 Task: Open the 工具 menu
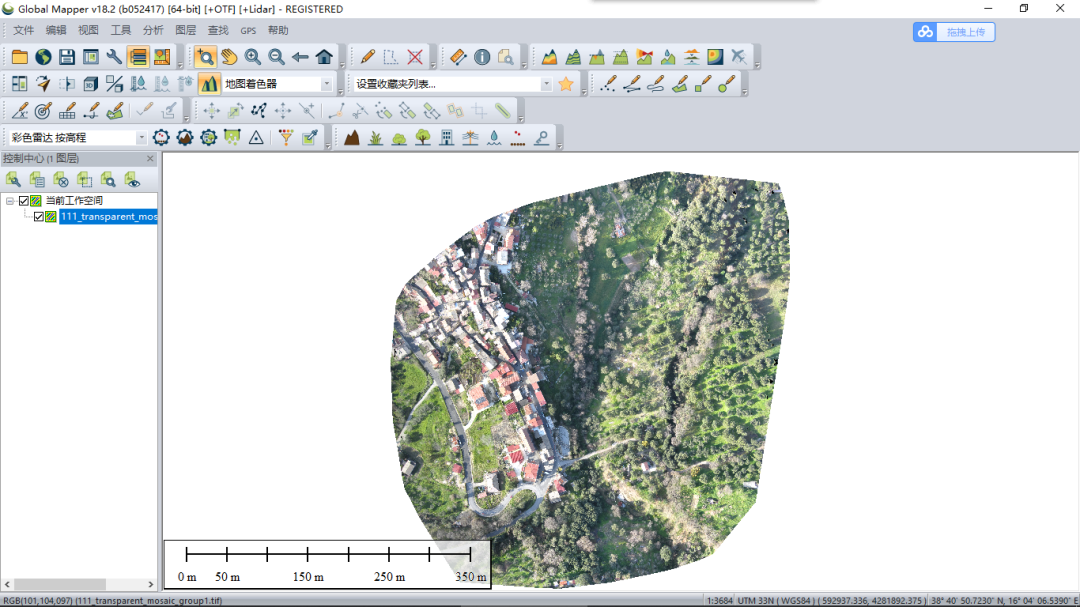(121, 30)
